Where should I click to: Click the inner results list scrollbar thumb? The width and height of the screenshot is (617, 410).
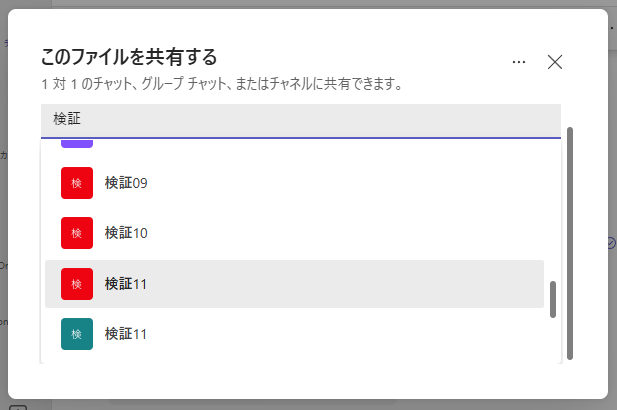[553, 299]
